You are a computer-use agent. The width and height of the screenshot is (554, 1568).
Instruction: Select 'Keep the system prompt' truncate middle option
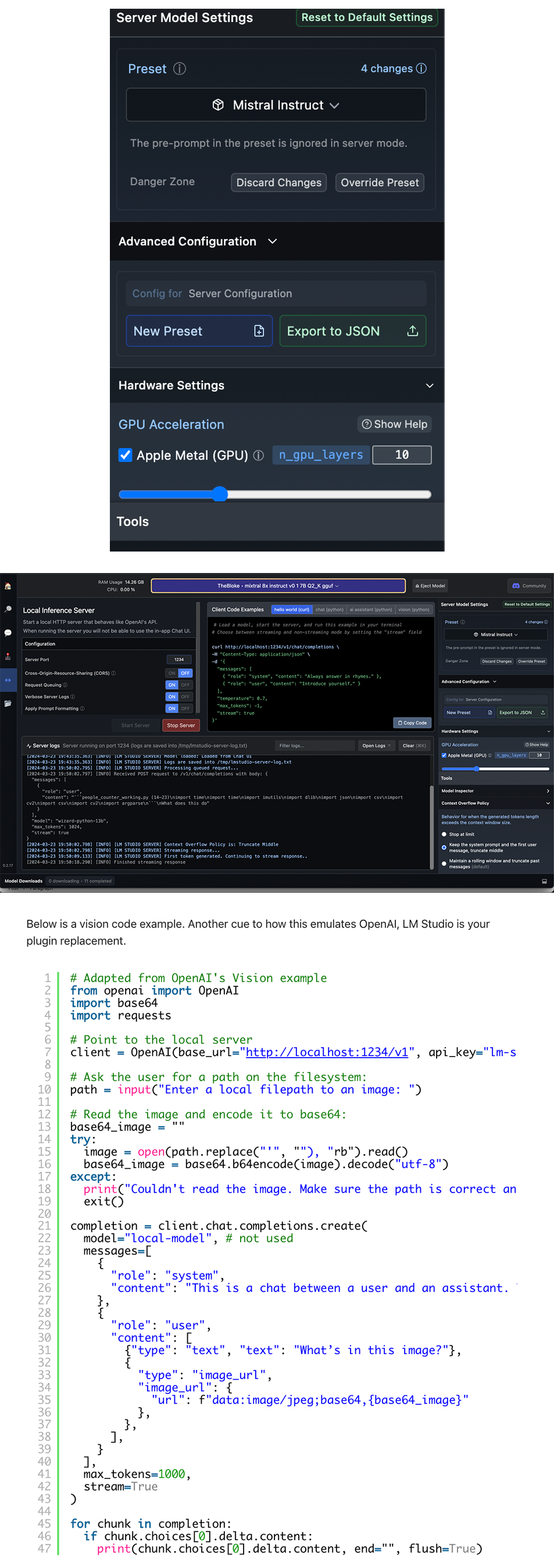pyautogui.click(x=444, y=847)
